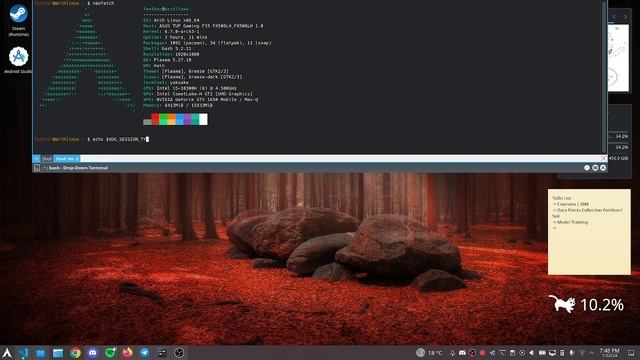Open the Android Studio desktop icon
The width and height of the screenshot is (640, 360).
(18, 60)
